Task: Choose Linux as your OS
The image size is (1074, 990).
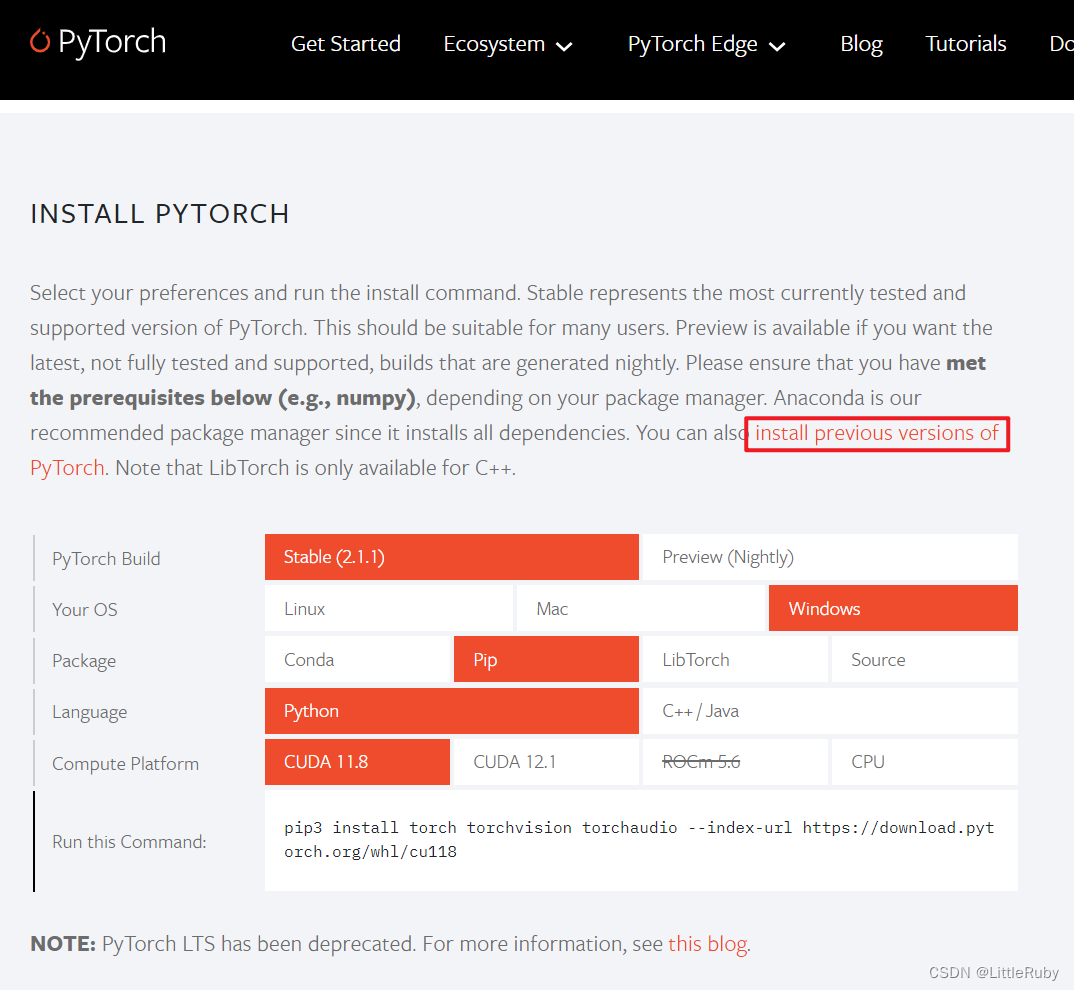Action: click(388, 608)
